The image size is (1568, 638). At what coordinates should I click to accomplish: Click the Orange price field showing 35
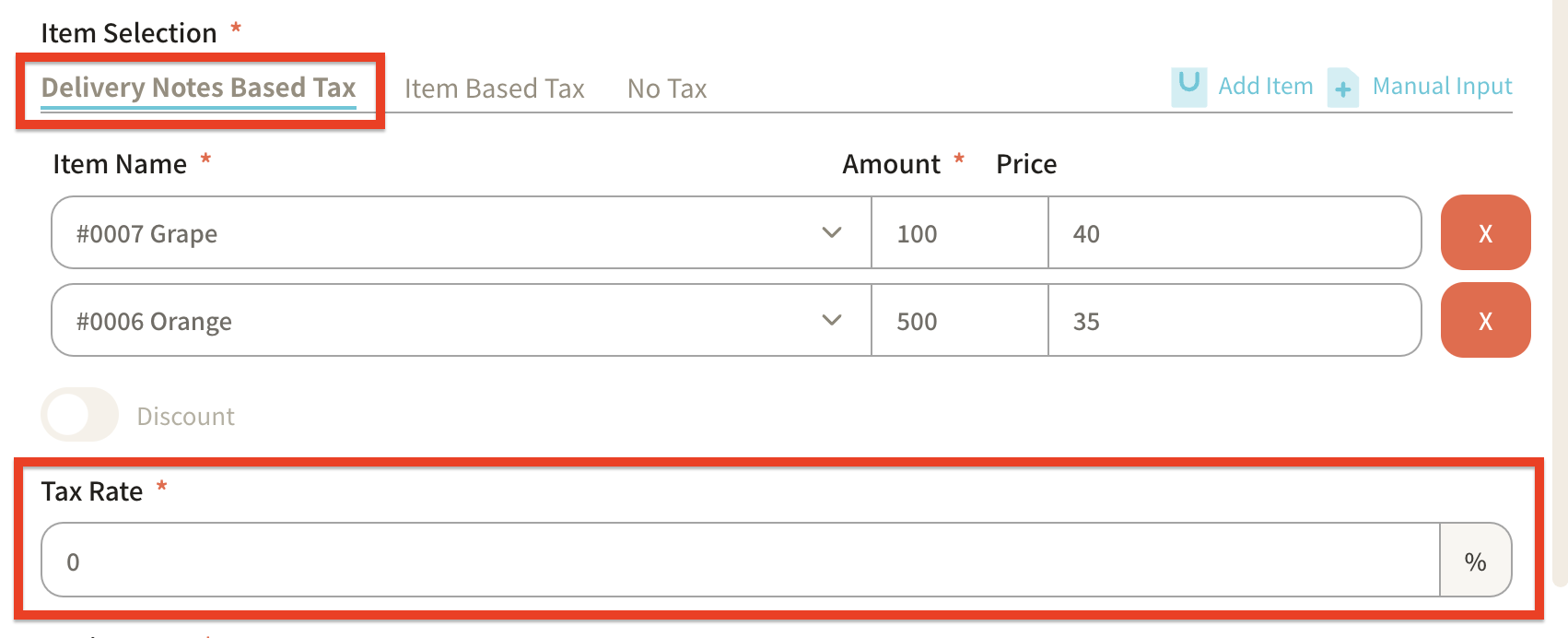point(1233,321)
